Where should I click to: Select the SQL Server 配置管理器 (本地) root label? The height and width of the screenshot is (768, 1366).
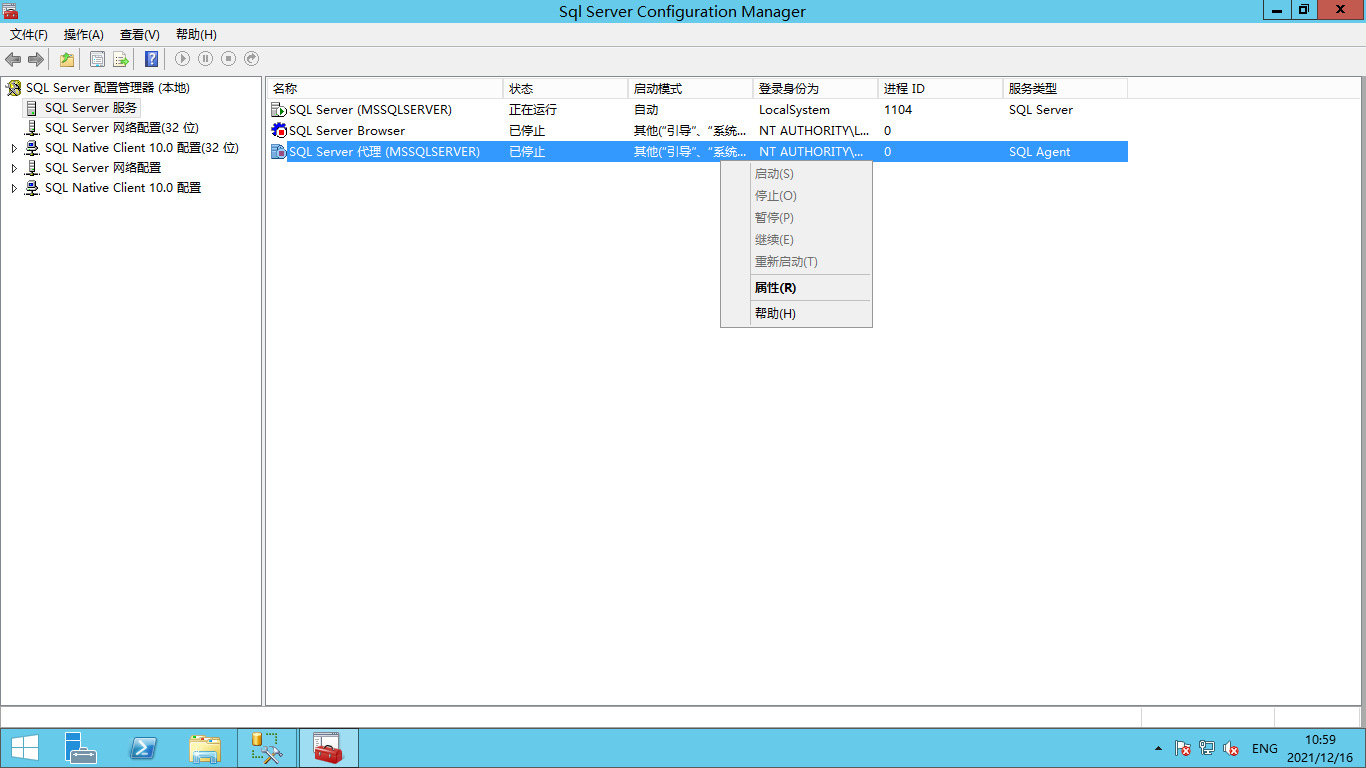pos(108,88)
